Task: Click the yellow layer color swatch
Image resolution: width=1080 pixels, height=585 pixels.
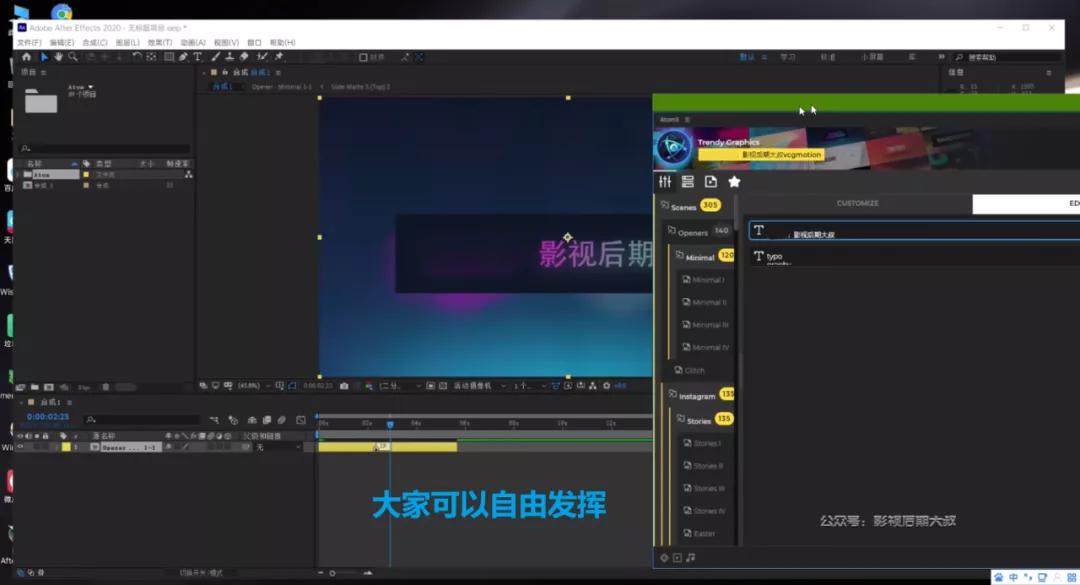Action: pos(68,446)
